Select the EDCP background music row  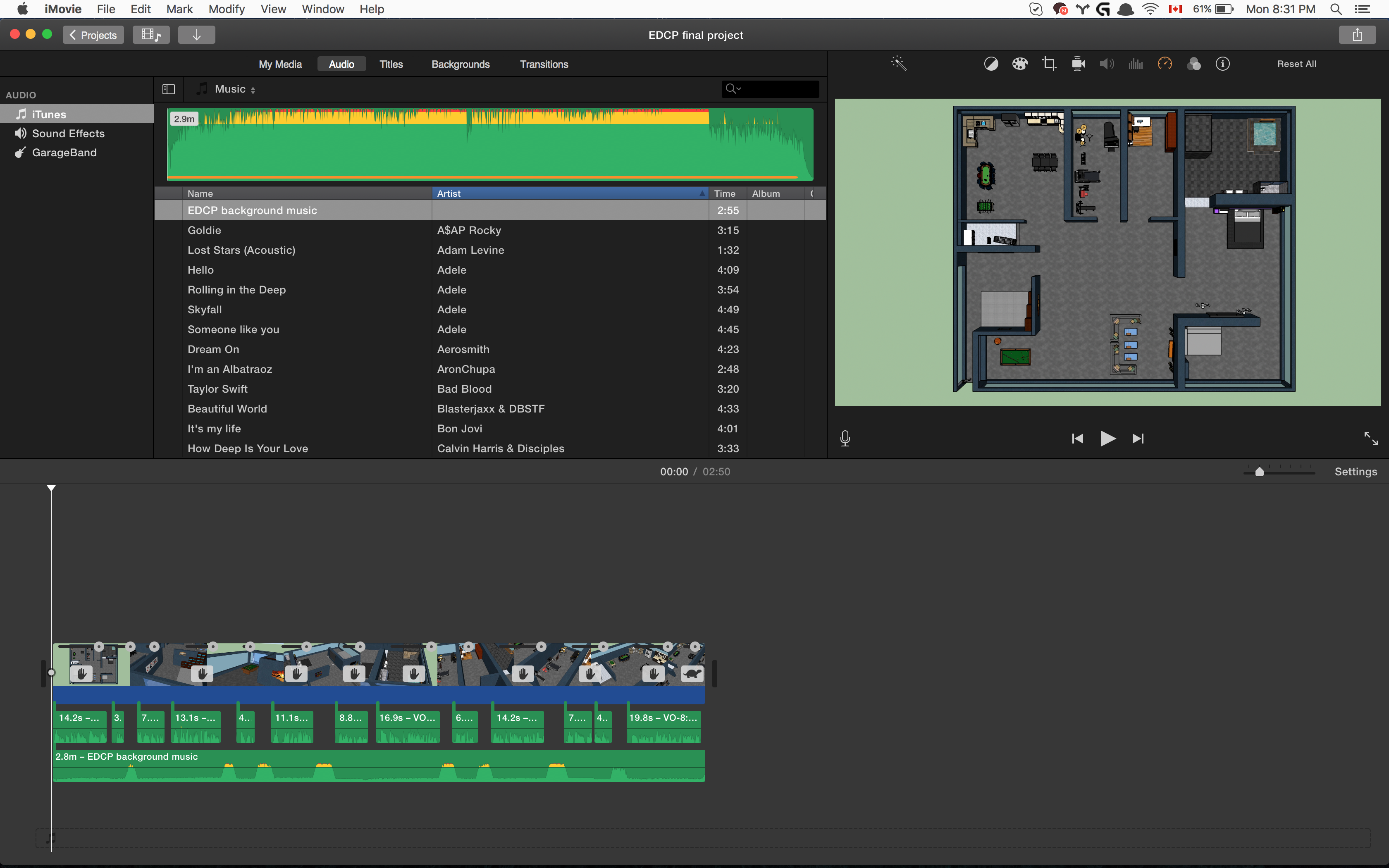point(490,210)
